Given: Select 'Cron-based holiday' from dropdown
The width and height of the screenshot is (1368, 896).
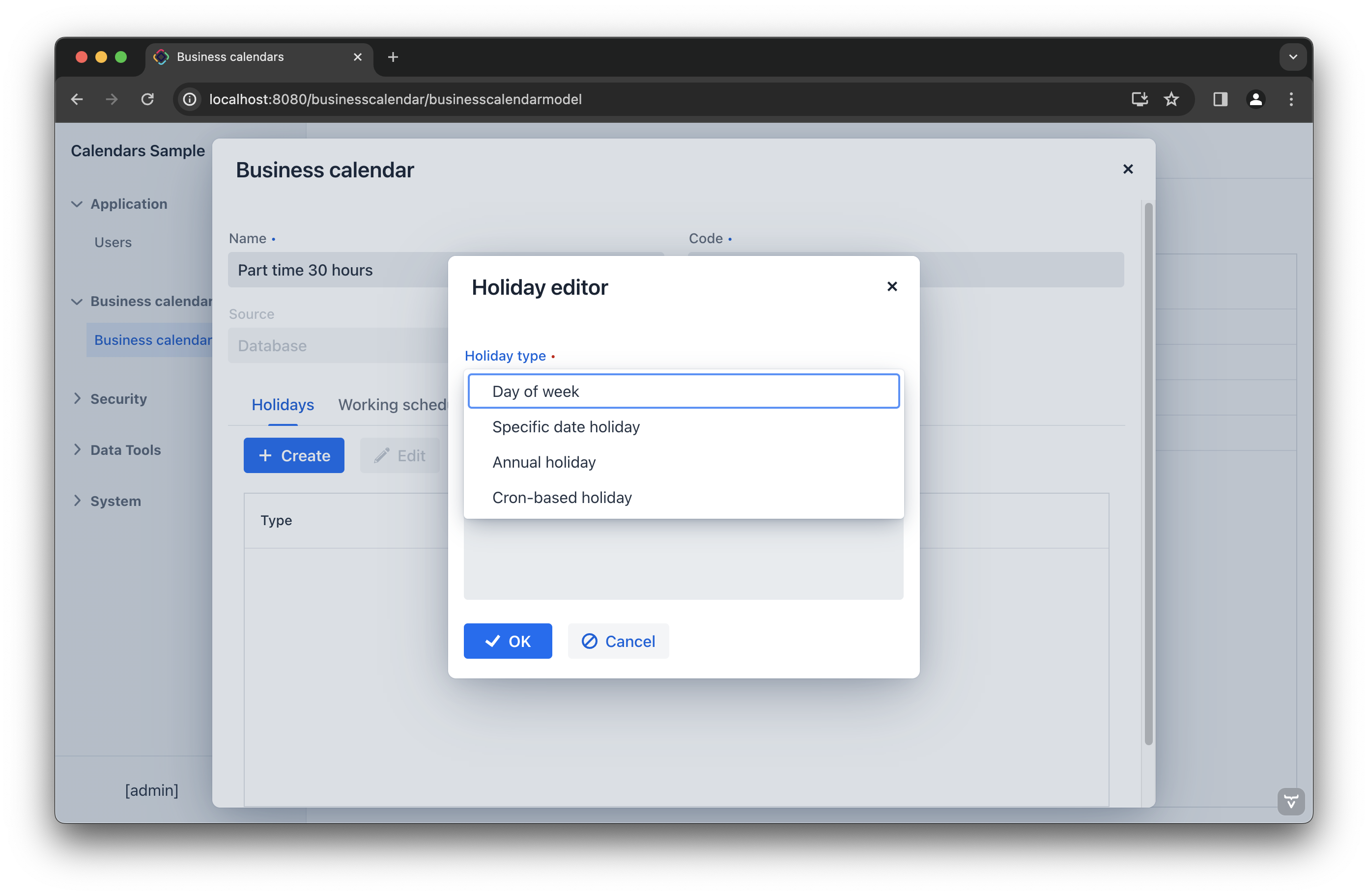Looking at the screenshot, I should [562, 497].
